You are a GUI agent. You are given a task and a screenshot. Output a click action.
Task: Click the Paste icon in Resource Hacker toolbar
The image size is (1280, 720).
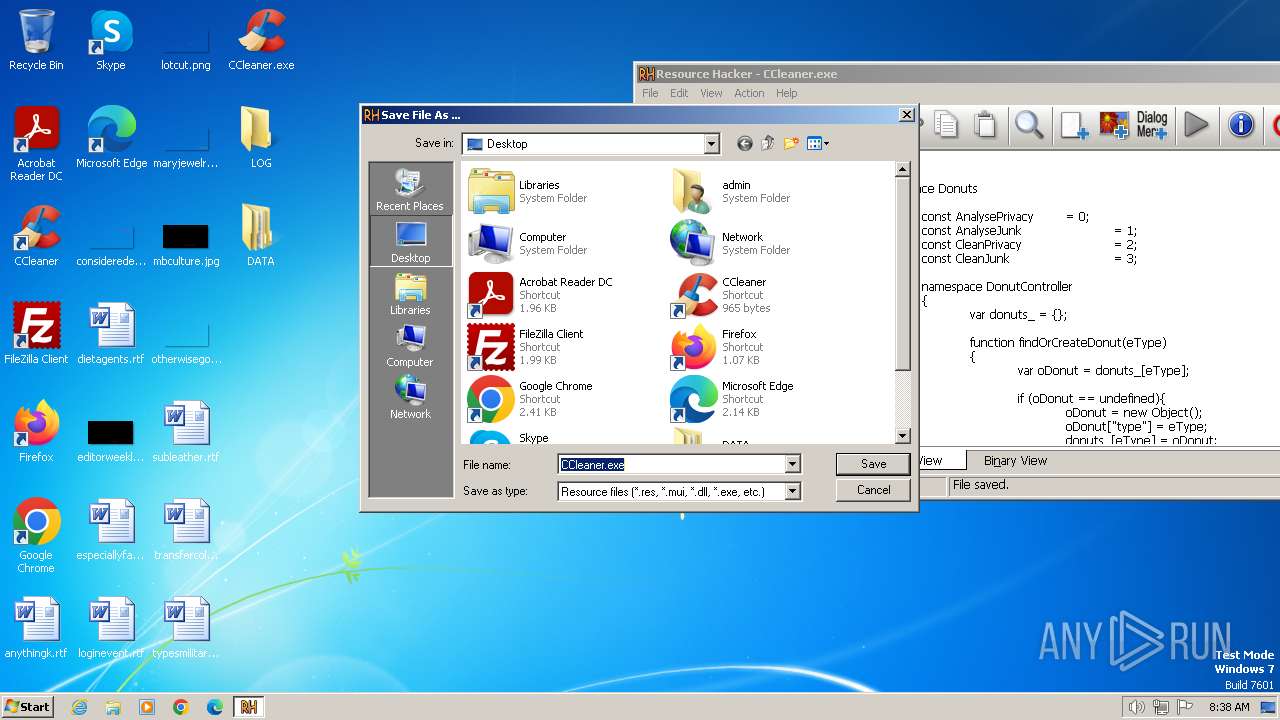985,124
